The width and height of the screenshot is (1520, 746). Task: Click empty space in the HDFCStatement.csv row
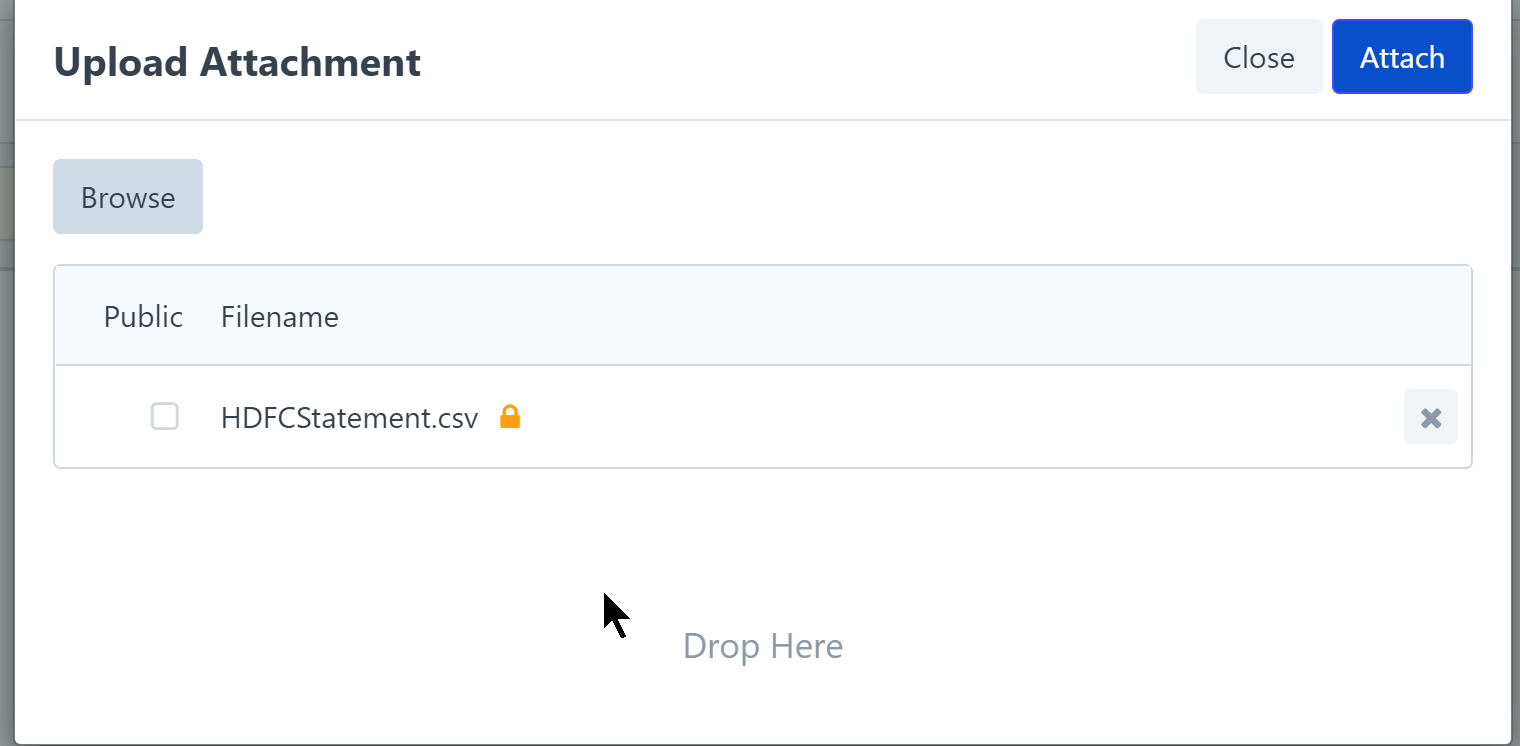[950, 416]
